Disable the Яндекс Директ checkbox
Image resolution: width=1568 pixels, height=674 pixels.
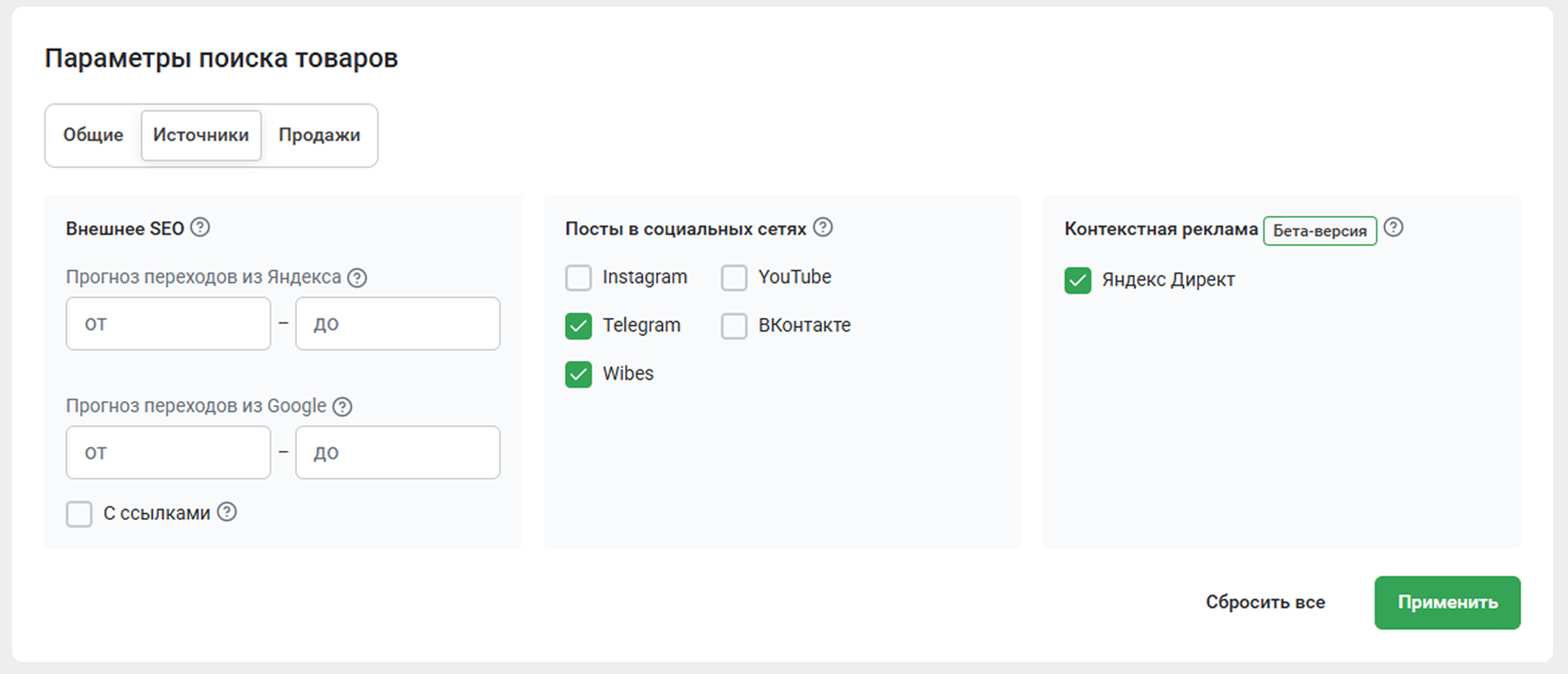coord(1077,280)
